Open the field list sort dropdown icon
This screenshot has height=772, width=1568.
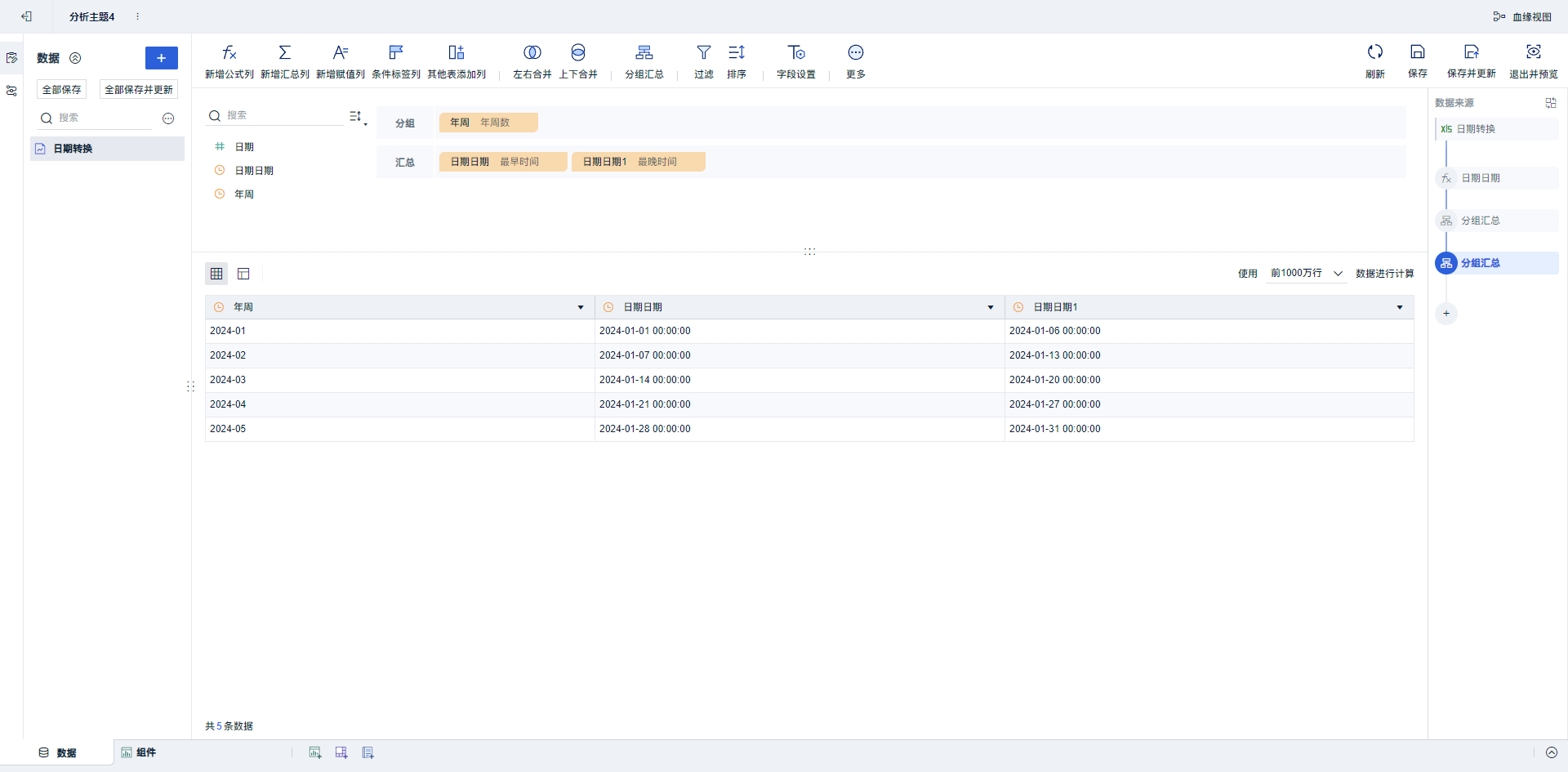point(358,117)
